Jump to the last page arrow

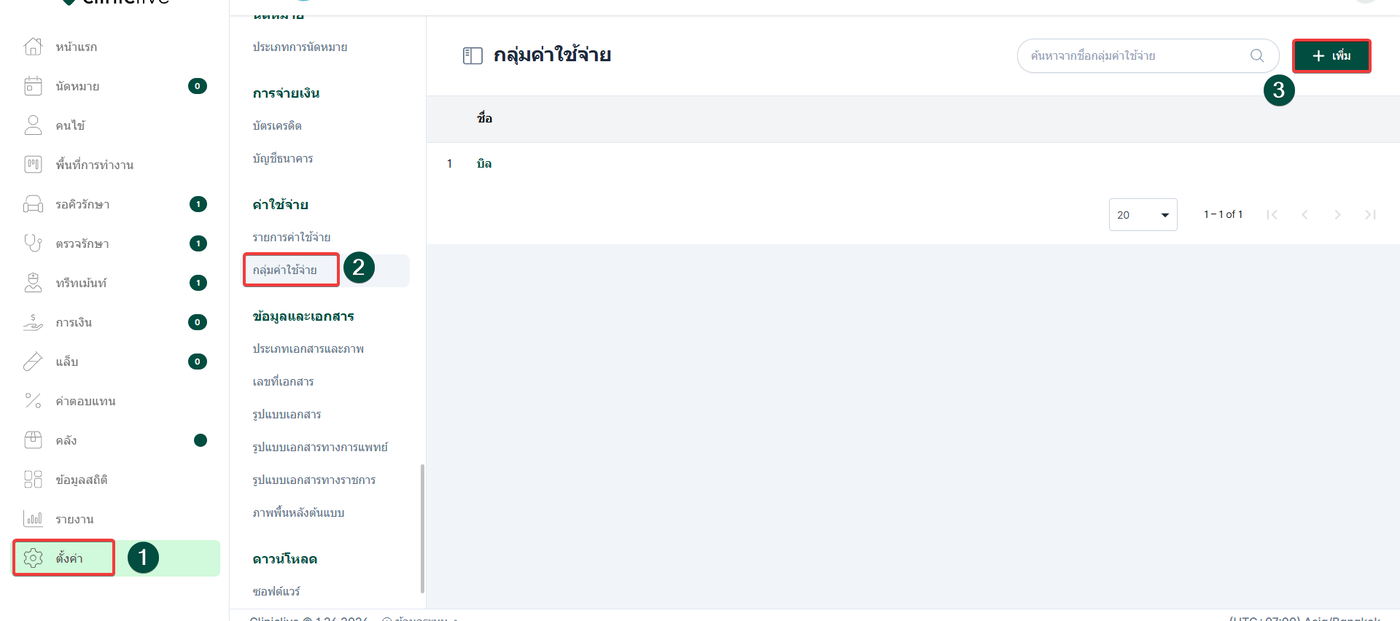point(1370,215)
